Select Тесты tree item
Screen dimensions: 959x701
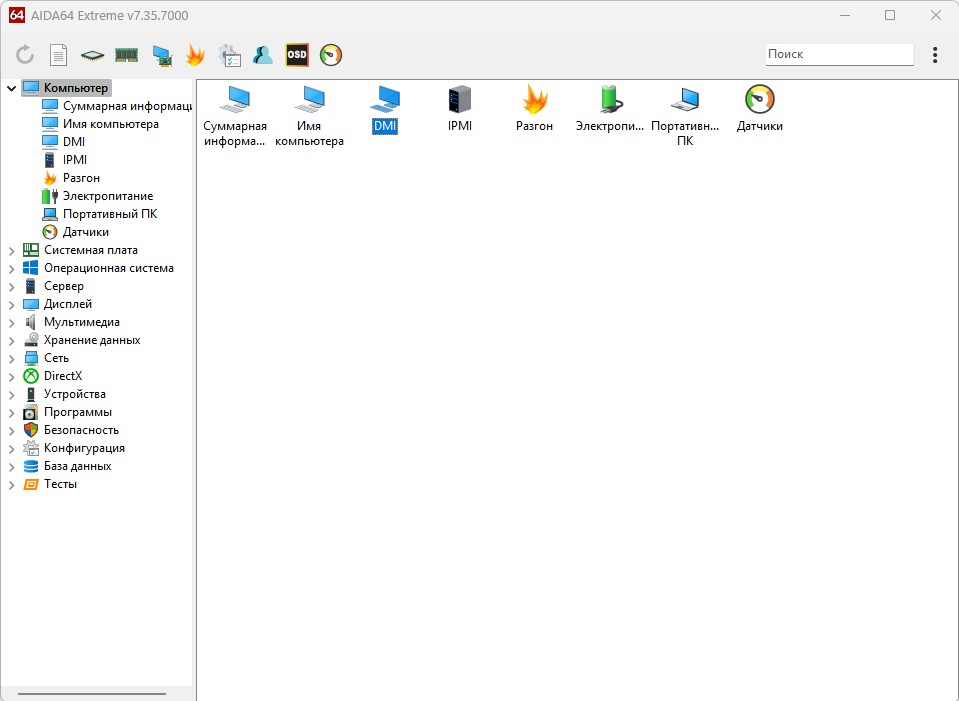coord(50,484)
